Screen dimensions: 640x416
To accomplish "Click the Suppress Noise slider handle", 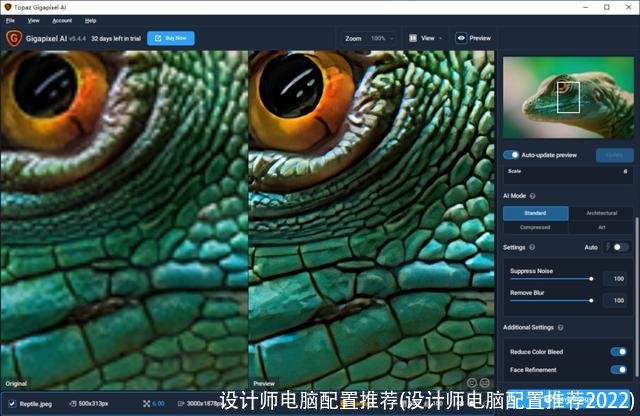I will click(x=592, y=279).
